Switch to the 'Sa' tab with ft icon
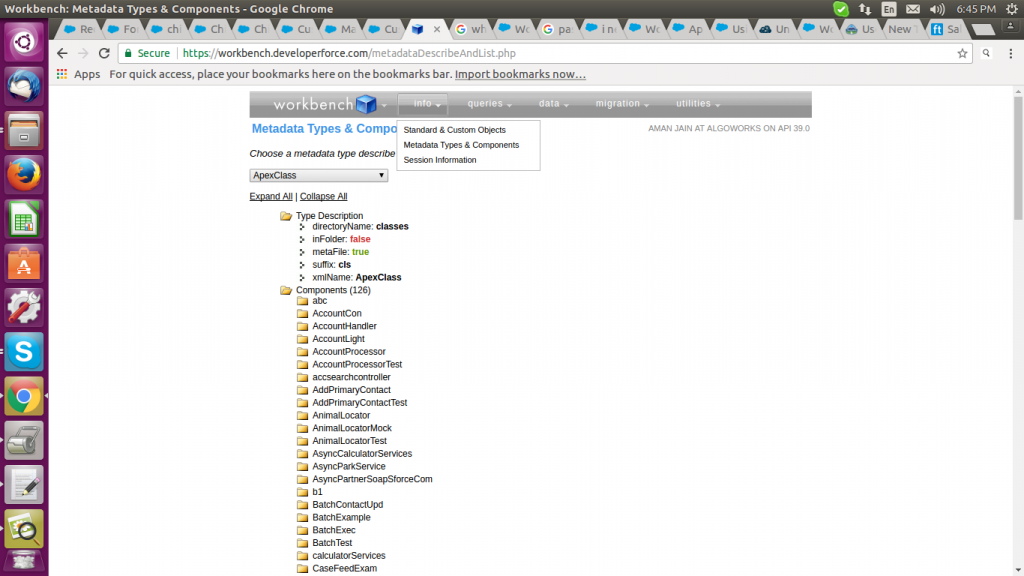Screen dimensions: 1024x576 pos(946,29)
